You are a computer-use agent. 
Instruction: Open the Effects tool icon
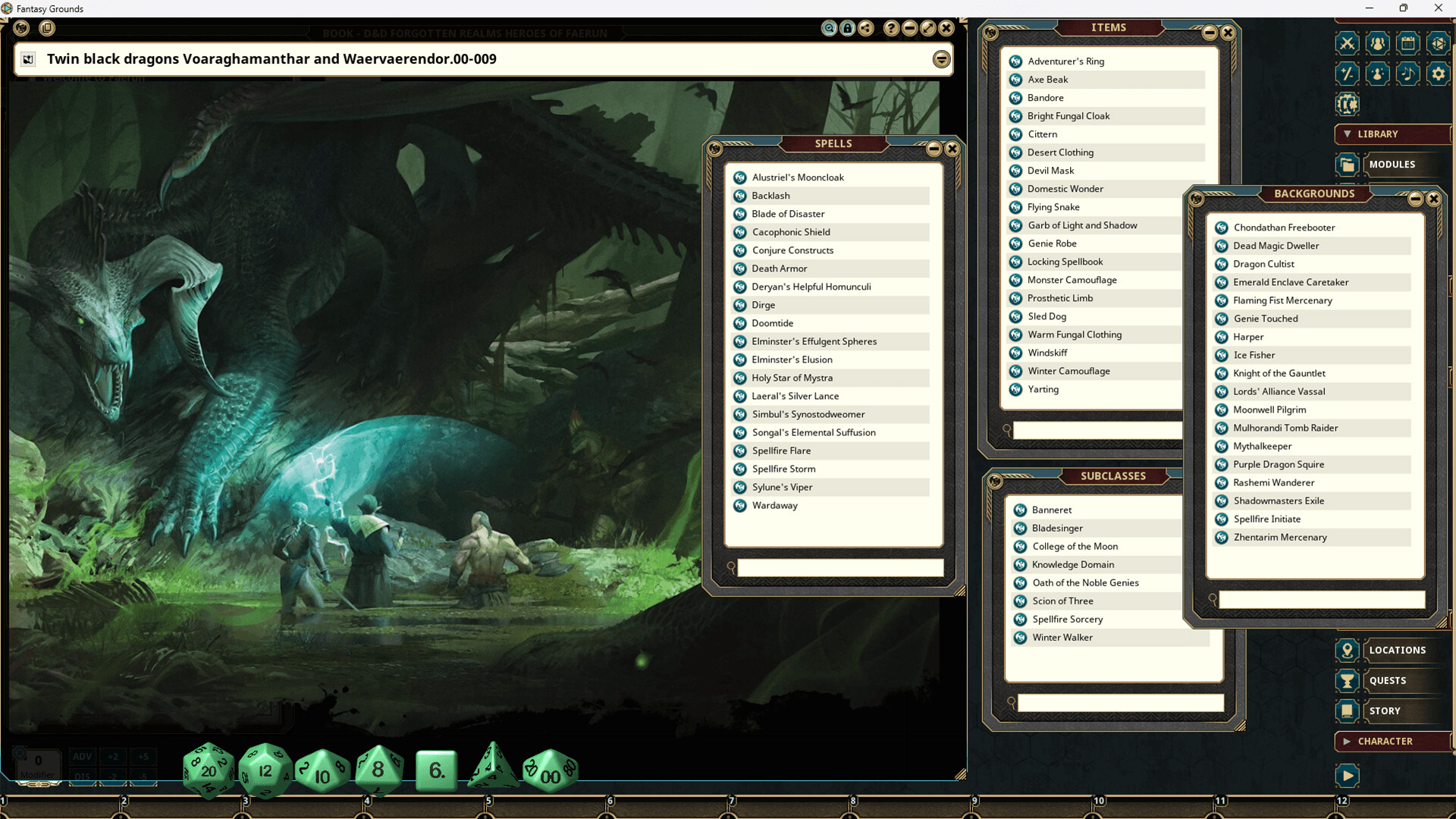[1378, 74]
